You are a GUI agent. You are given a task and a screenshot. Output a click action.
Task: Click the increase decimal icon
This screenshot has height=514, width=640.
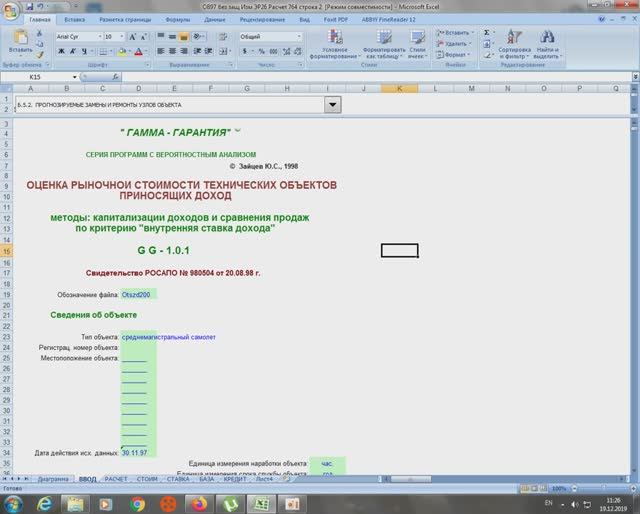pyautogui.click(x=287, y=51)
